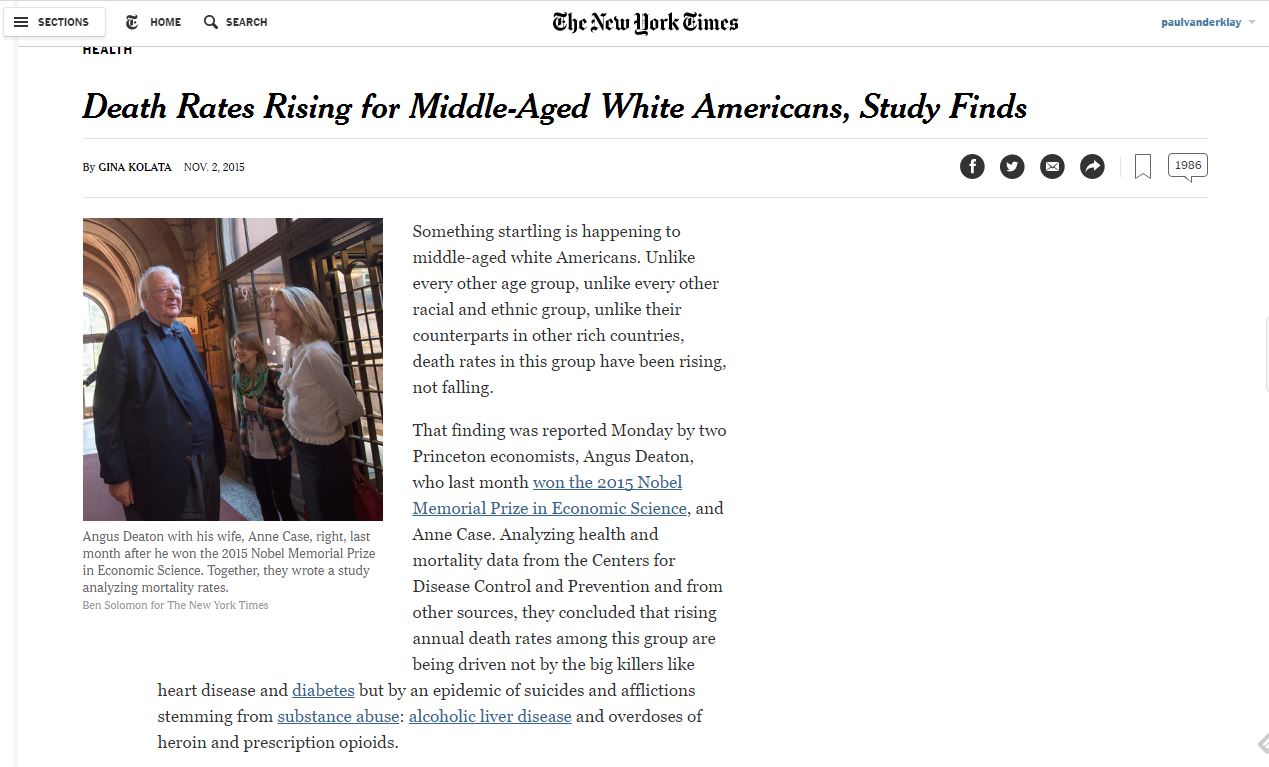Open author Gina Kolata's byline link
The width and height of the screenshot is (1269, 767).
point(135,167)
